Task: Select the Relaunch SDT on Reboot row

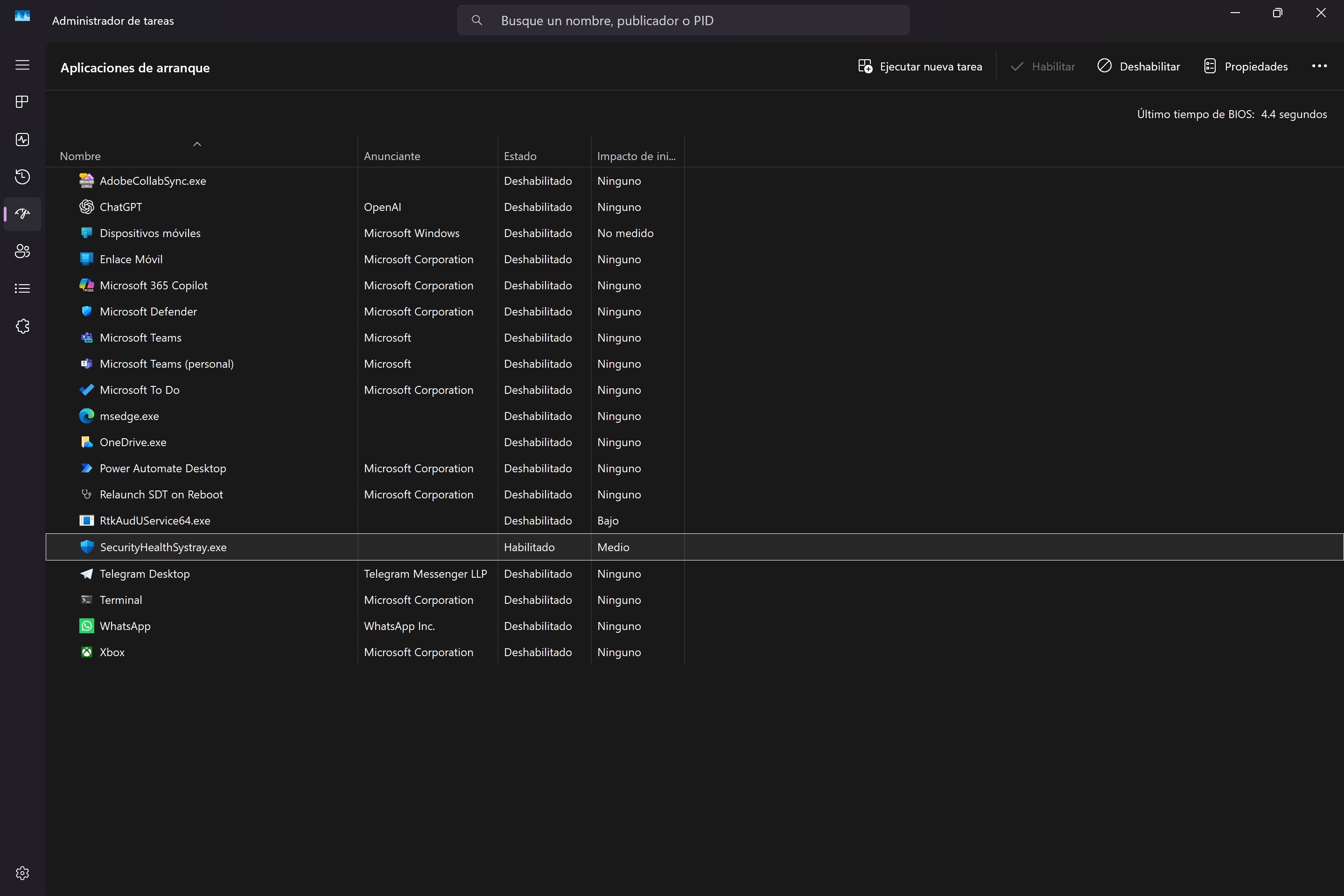Action: point(694,494)
